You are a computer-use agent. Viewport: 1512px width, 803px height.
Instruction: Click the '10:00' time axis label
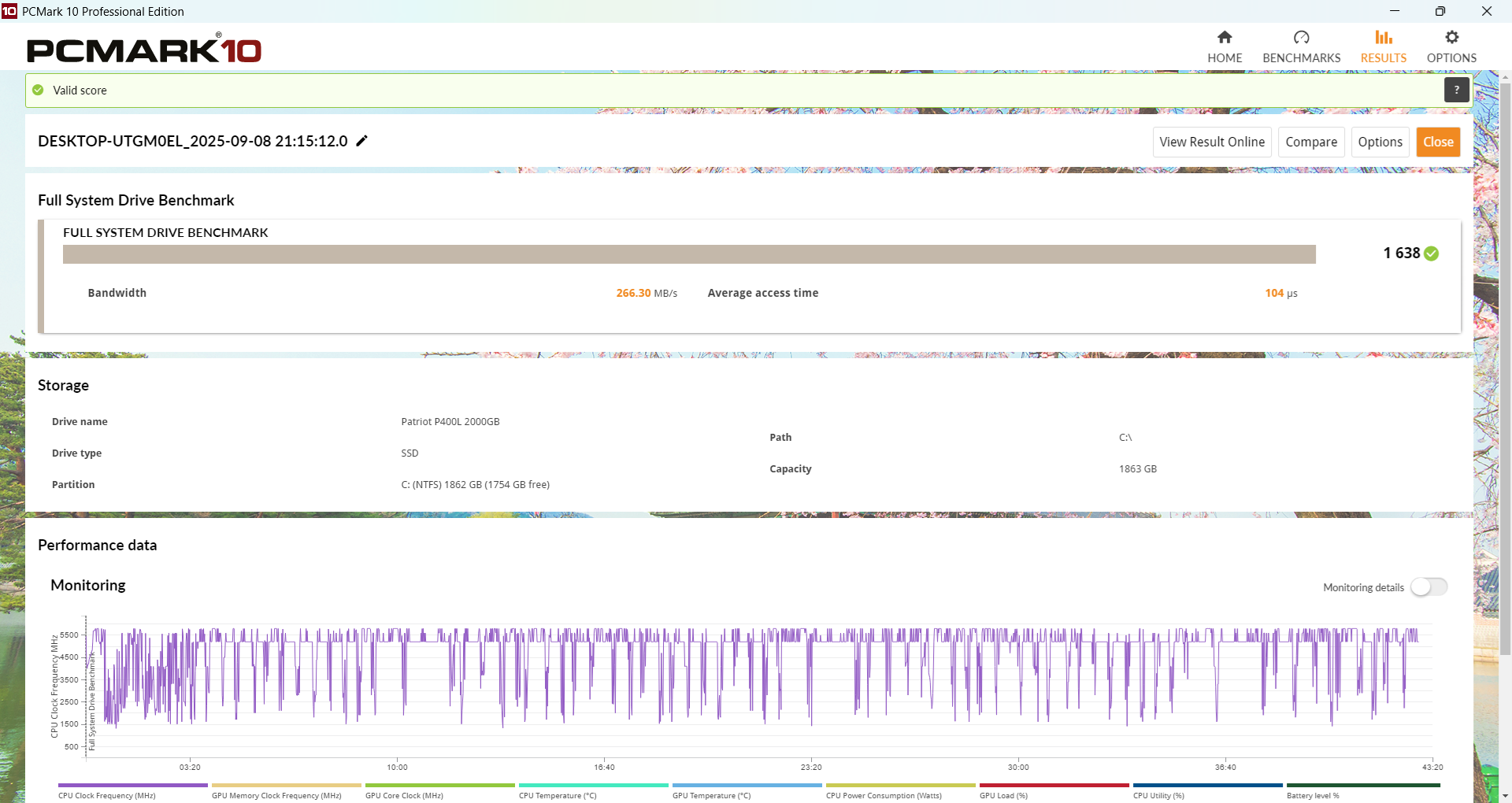pyautogui.click(x=398, y=768)
